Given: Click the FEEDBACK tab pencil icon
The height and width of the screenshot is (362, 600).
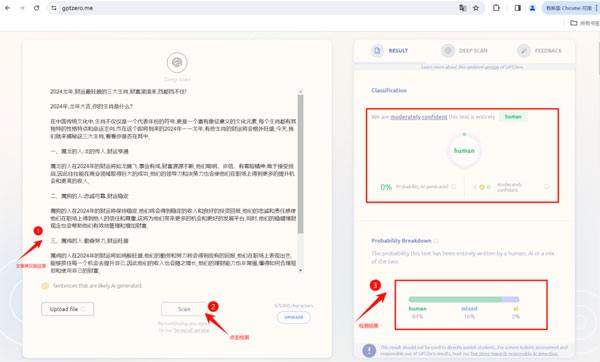Looking at the screenshot, I should [x=524, y=51].
